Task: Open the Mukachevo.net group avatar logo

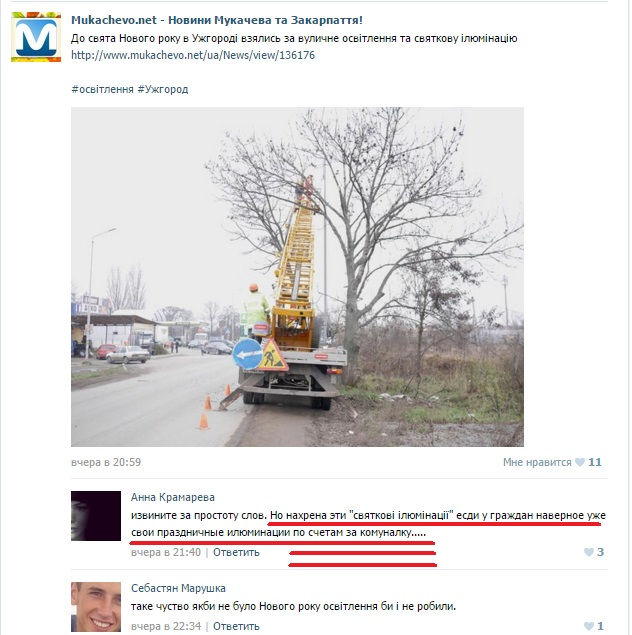Action: (36, 37)
